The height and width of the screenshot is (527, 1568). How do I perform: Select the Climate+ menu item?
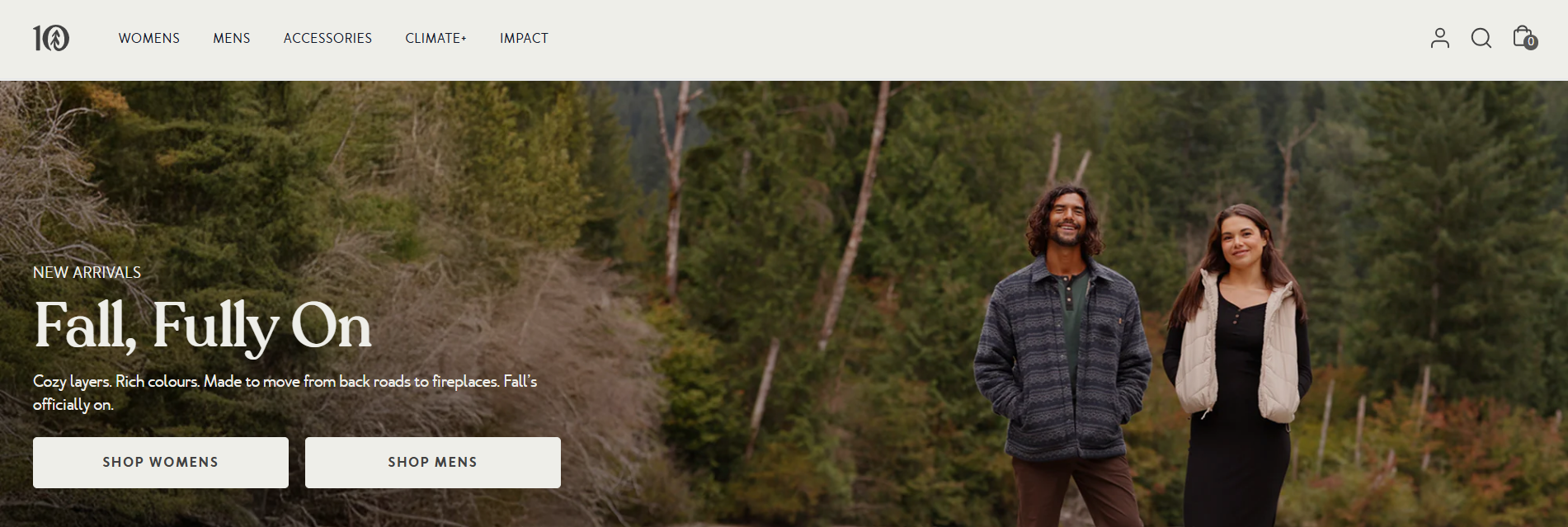[x=436, y=38]
